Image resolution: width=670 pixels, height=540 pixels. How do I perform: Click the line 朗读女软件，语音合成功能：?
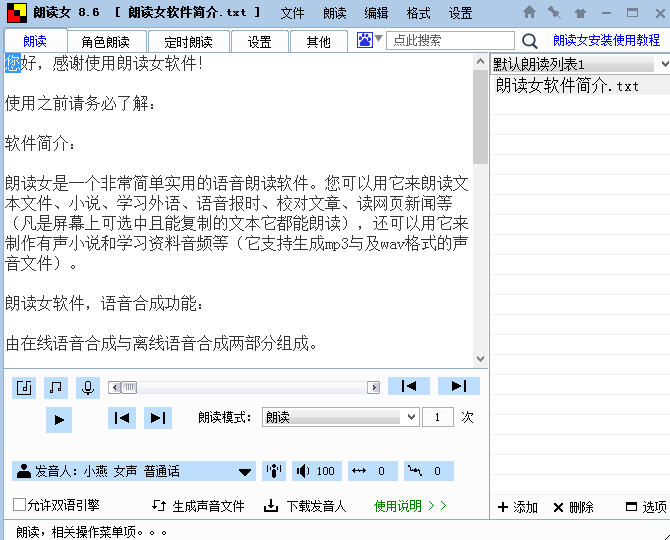[x=104, y=303]
